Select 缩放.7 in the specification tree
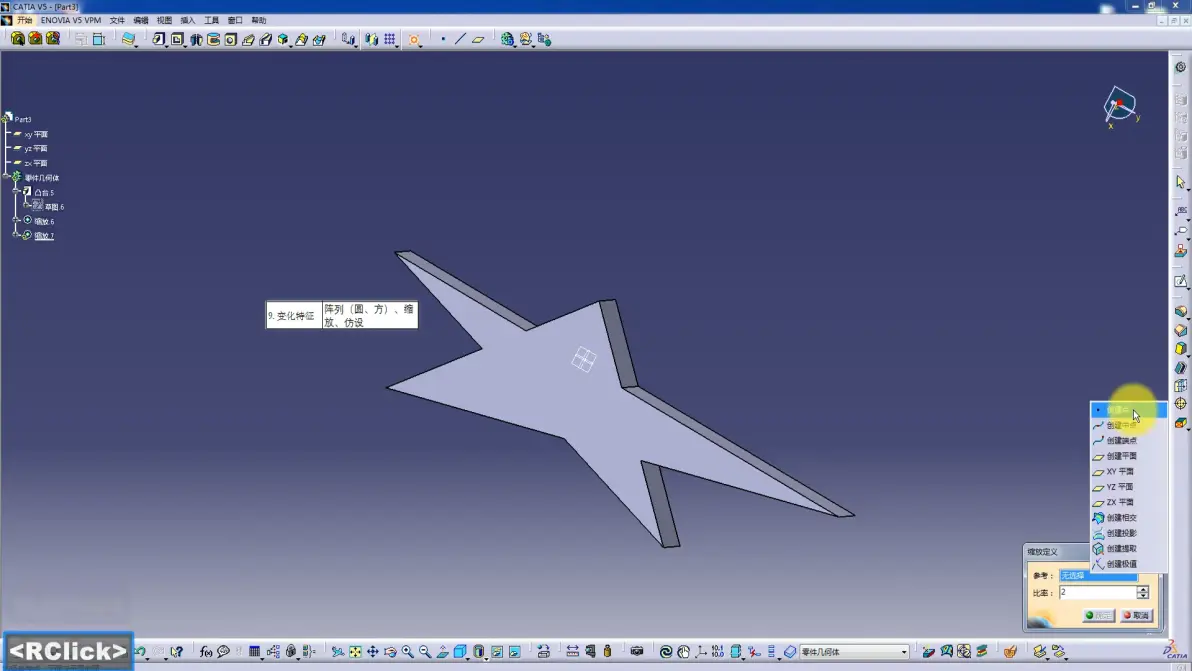Screen dimensions: 1192x671 point(44,236)
